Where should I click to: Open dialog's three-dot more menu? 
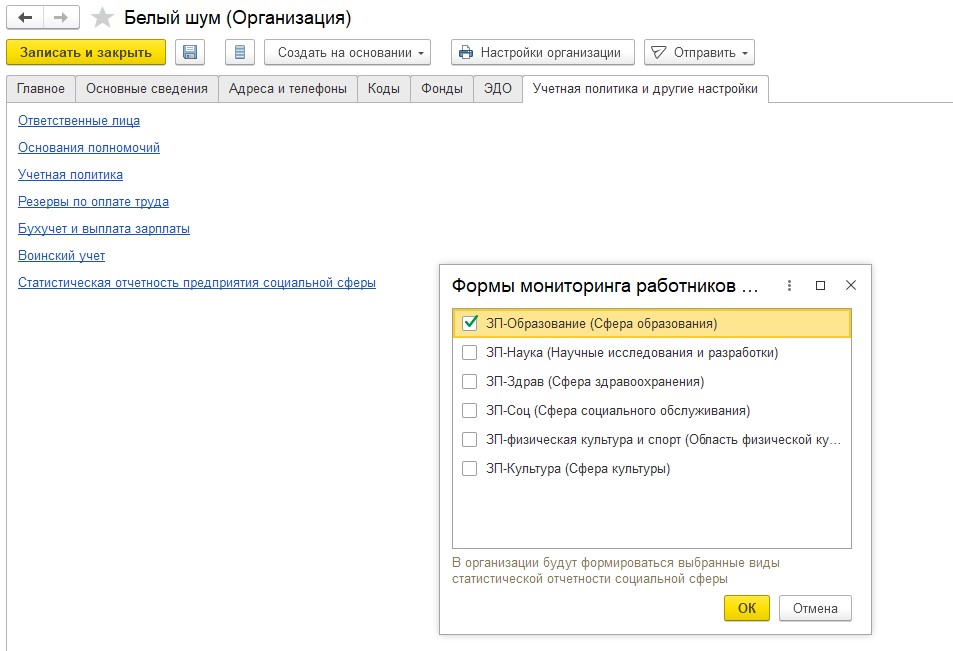coord(790,285)
